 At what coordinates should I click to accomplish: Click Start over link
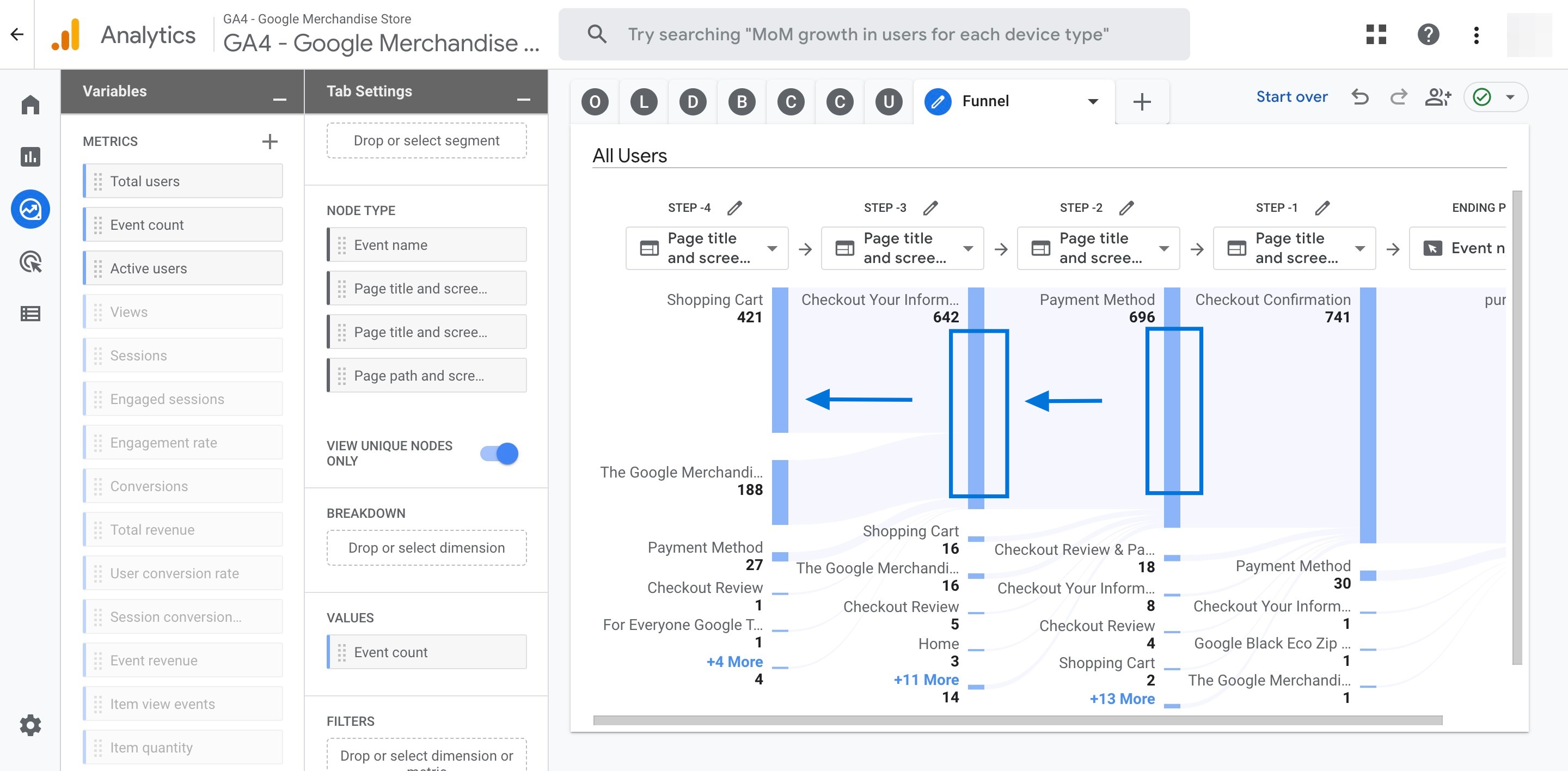click(1291, 97)
